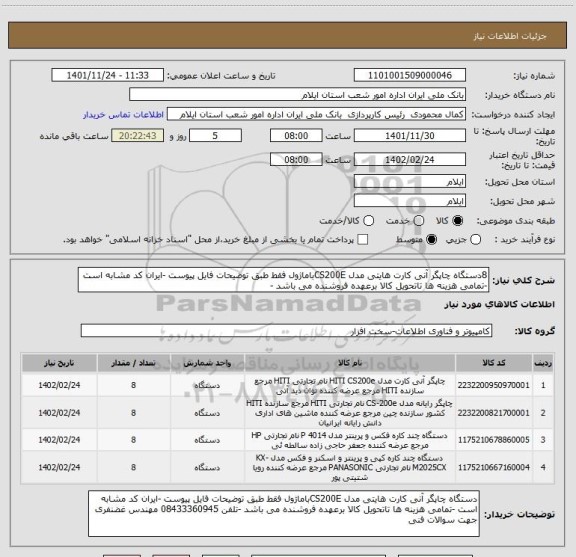Click the کد کالا column header

point(494,363)
